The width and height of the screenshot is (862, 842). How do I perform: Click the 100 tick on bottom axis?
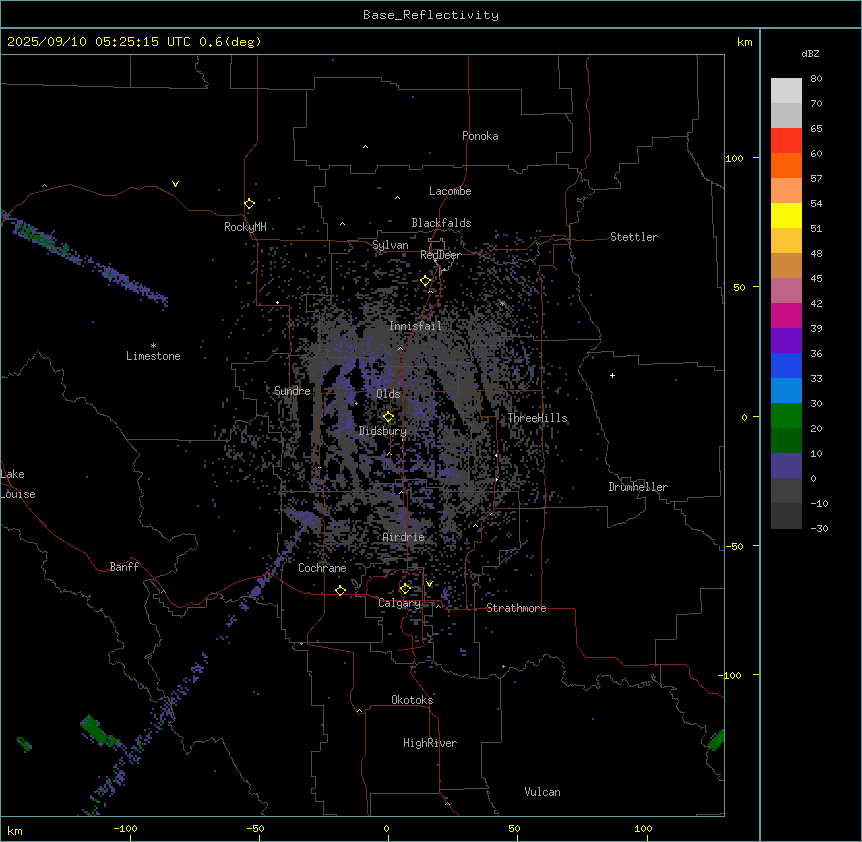[x=643, y=828]
